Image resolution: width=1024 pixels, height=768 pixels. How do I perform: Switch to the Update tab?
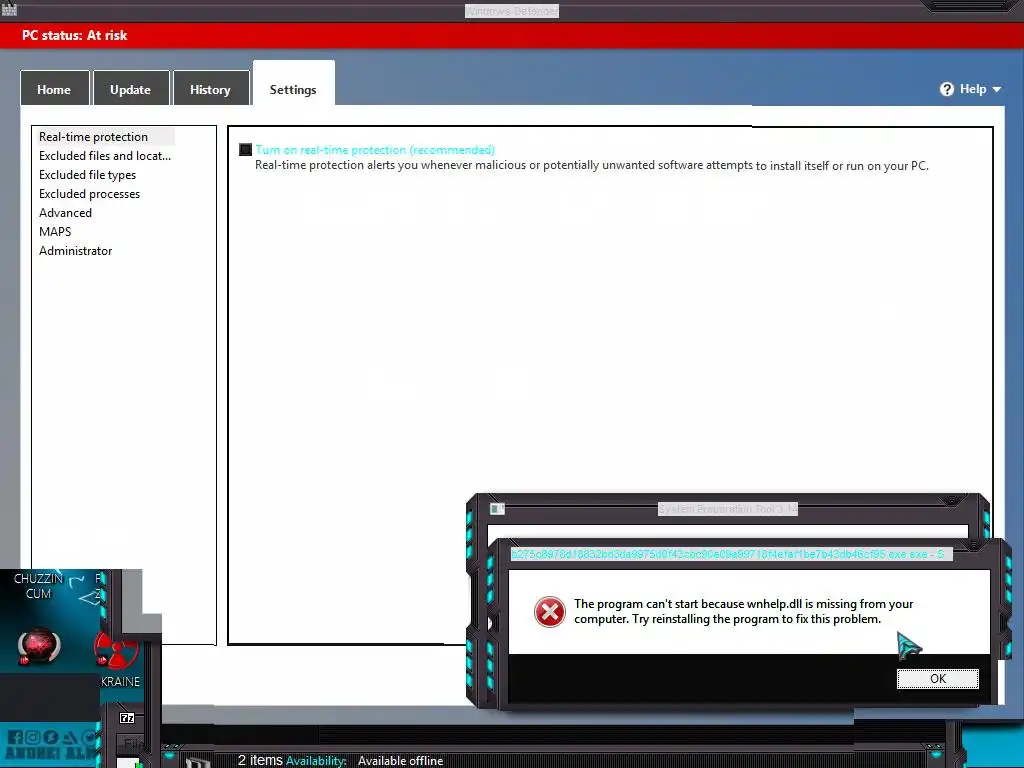coord(131,89)
